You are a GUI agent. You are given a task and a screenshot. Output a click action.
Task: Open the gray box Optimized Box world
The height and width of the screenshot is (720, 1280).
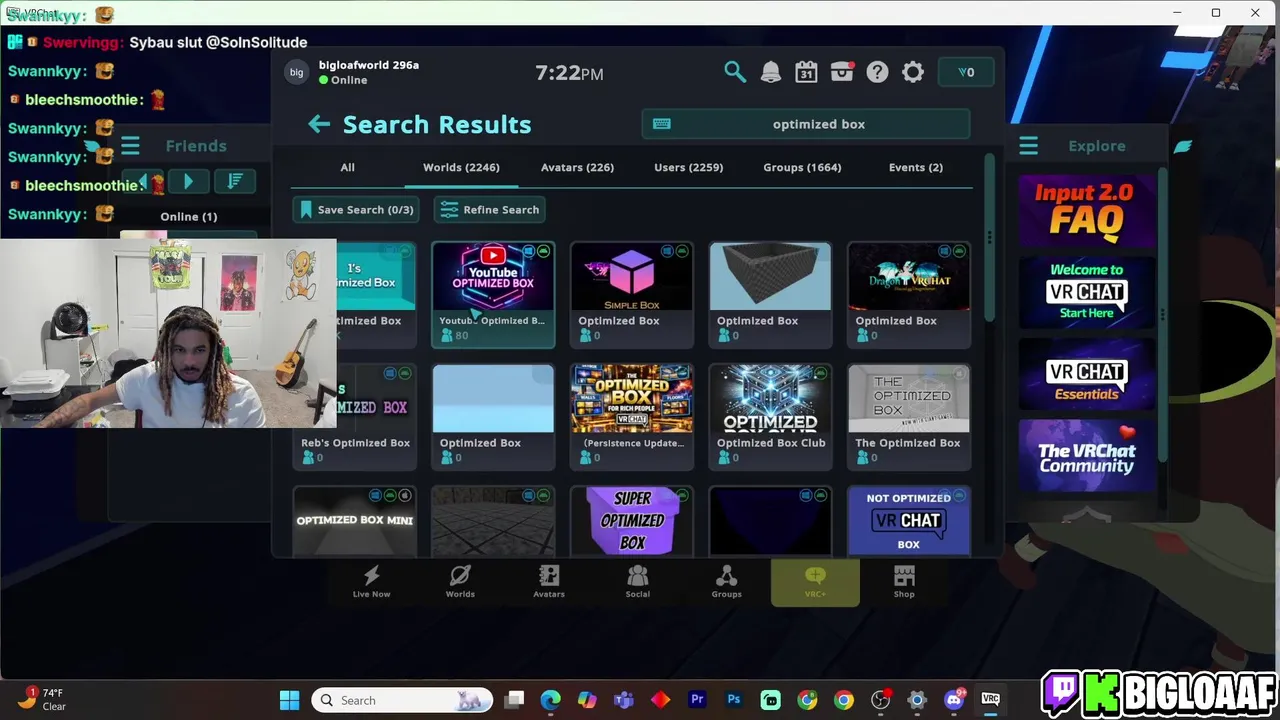[770, 295]
